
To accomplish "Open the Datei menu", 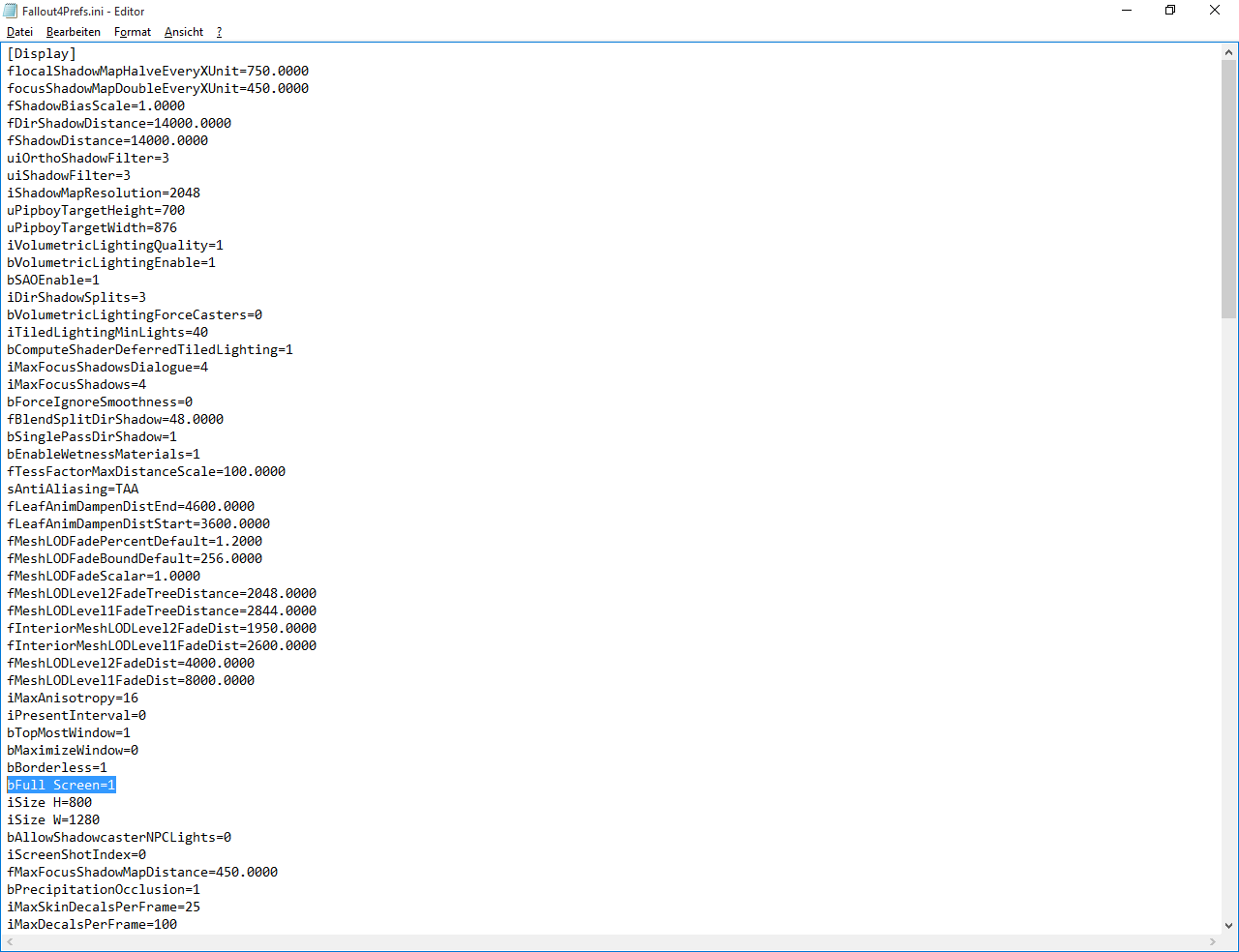I will (x=19, y=32).
